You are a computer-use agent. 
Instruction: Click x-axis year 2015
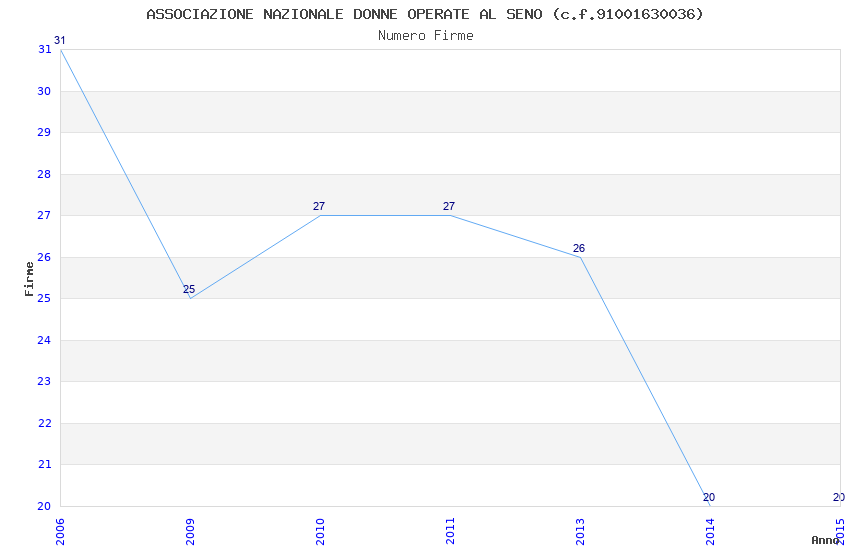(841, 532)
